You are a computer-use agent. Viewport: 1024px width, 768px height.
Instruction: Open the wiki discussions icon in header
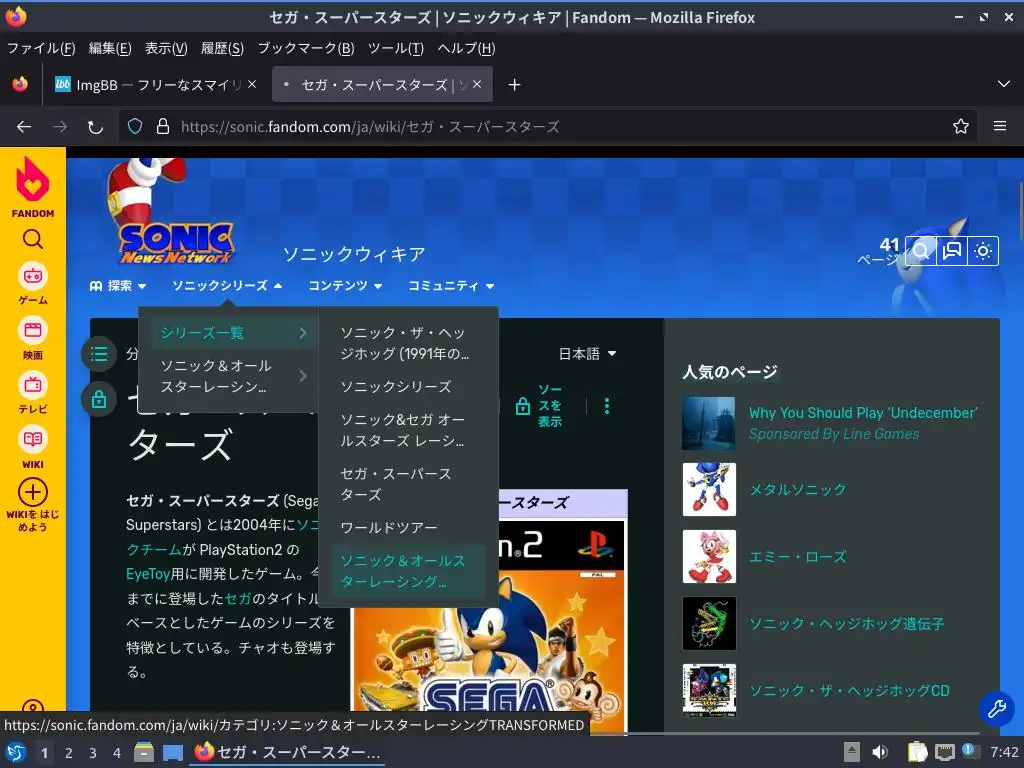pos(952,251)
